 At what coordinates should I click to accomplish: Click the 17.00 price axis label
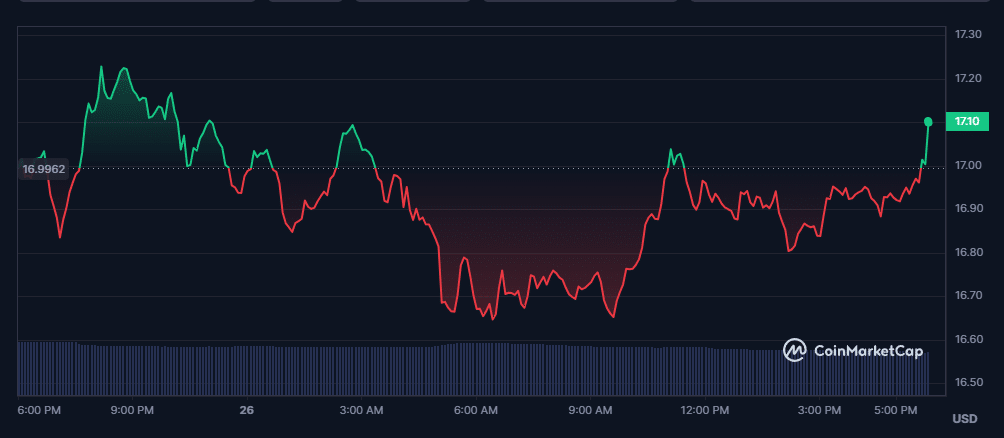(967, 165)
